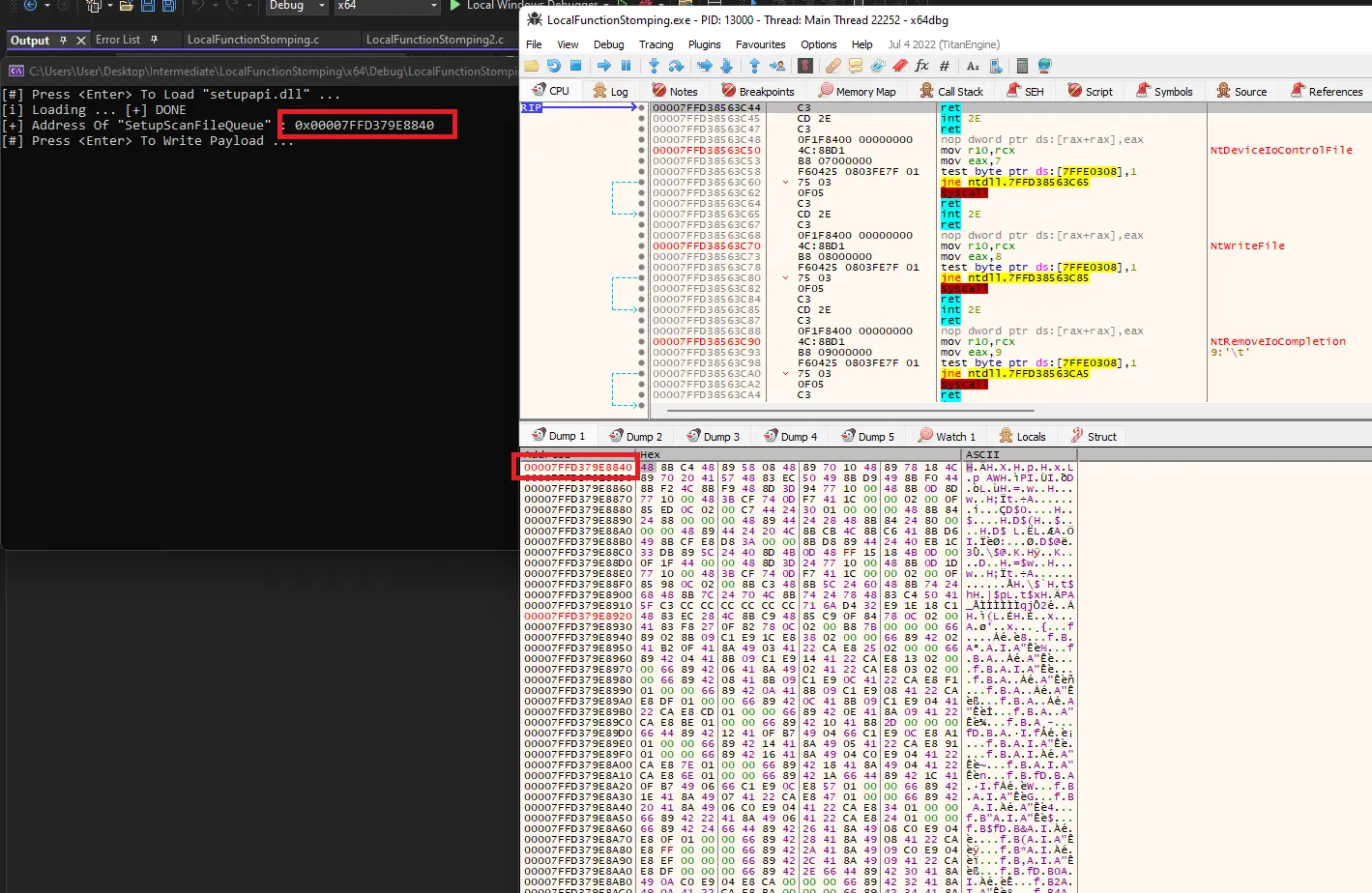Image resolution: width=1372 pixels, height=893 pixels.
Task: Toggle breakpoint dot at address 00007FFD38563C90
Action: 641,342
